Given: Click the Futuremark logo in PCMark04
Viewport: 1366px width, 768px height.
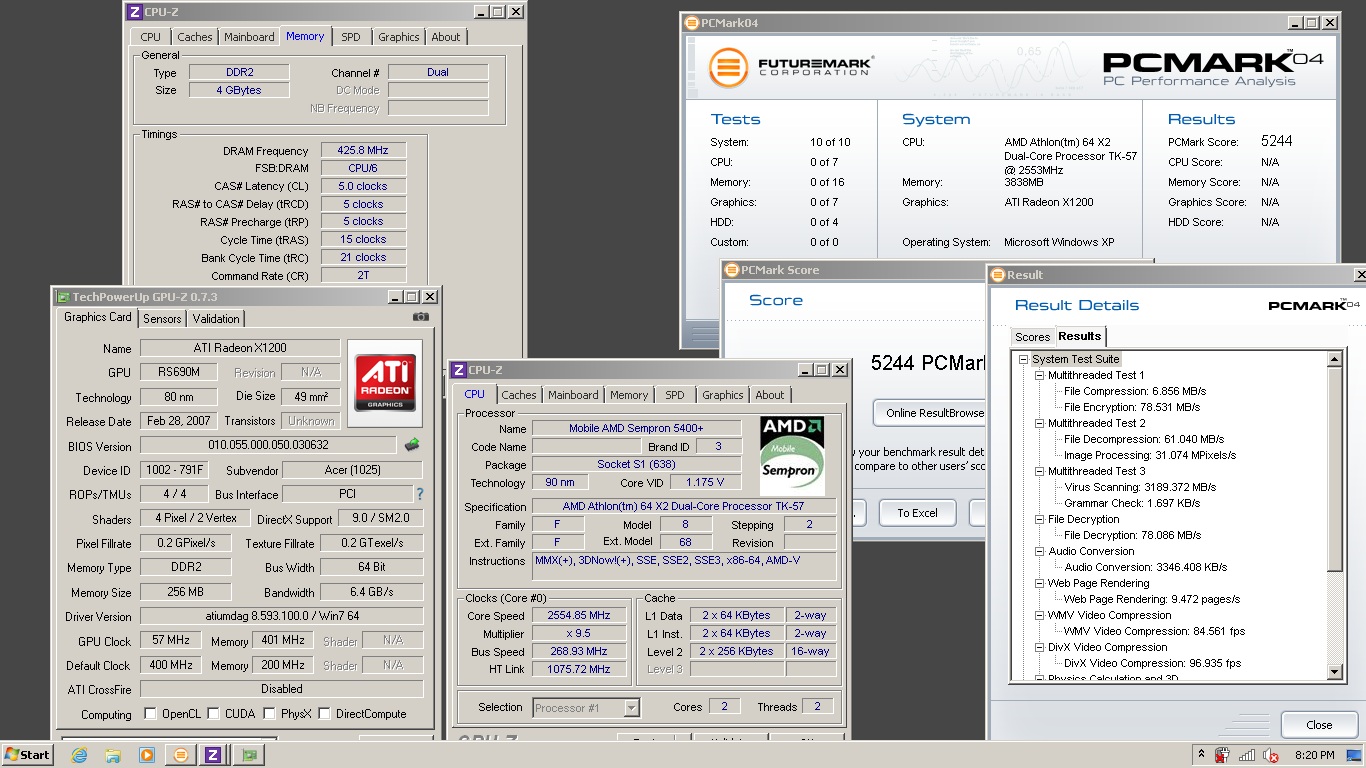Looking at the screenshot, I should coord(729,68).
